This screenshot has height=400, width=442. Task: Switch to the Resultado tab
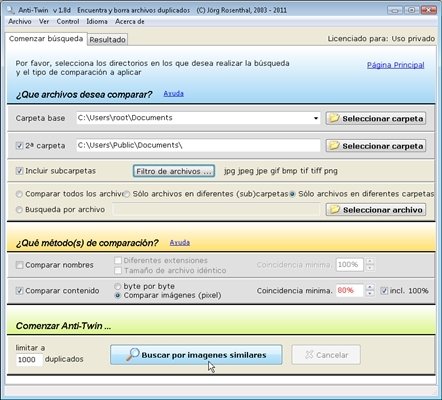(x=107, y=40)
